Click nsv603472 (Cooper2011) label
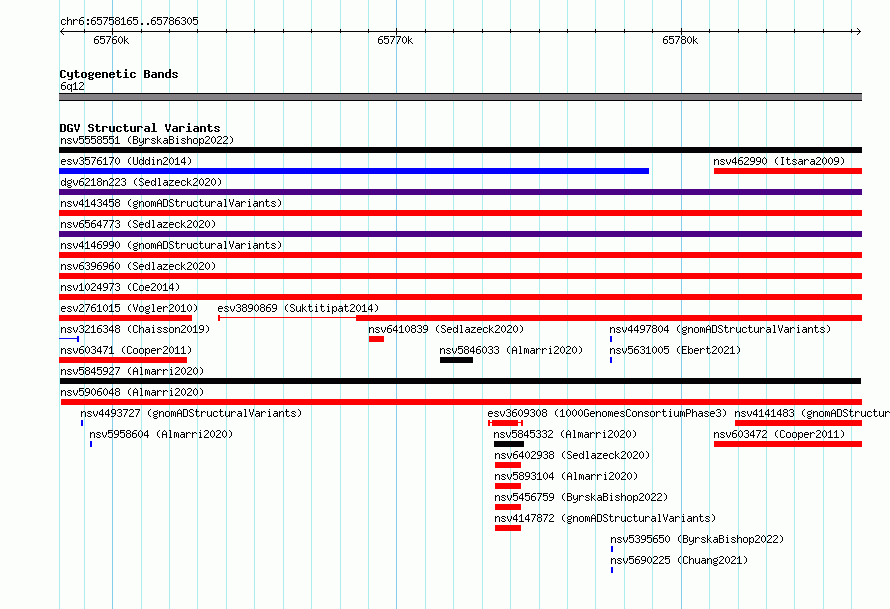This screenshot has height=609, width=890. 779,434
